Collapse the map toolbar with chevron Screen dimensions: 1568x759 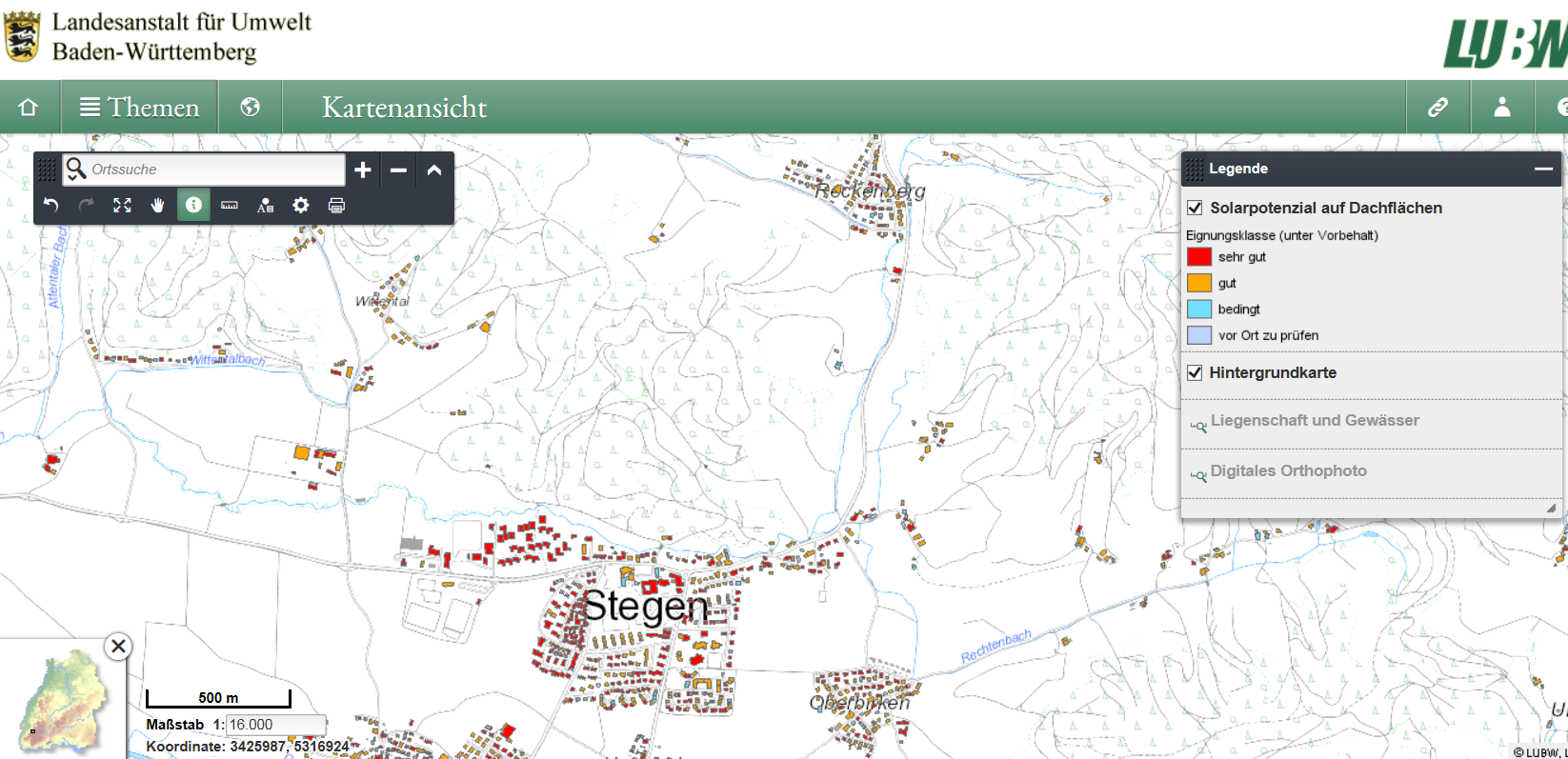[434, 170]
